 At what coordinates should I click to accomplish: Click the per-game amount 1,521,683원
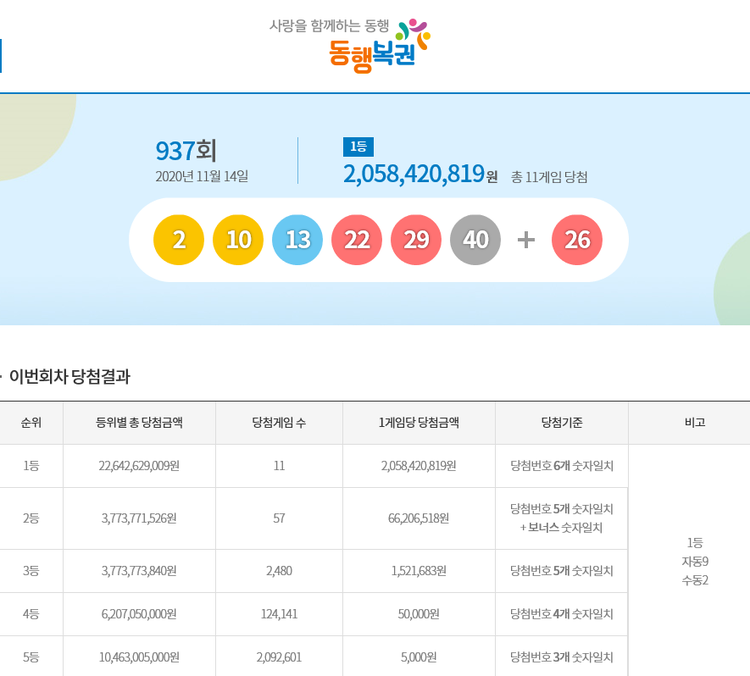pos(419,571)
